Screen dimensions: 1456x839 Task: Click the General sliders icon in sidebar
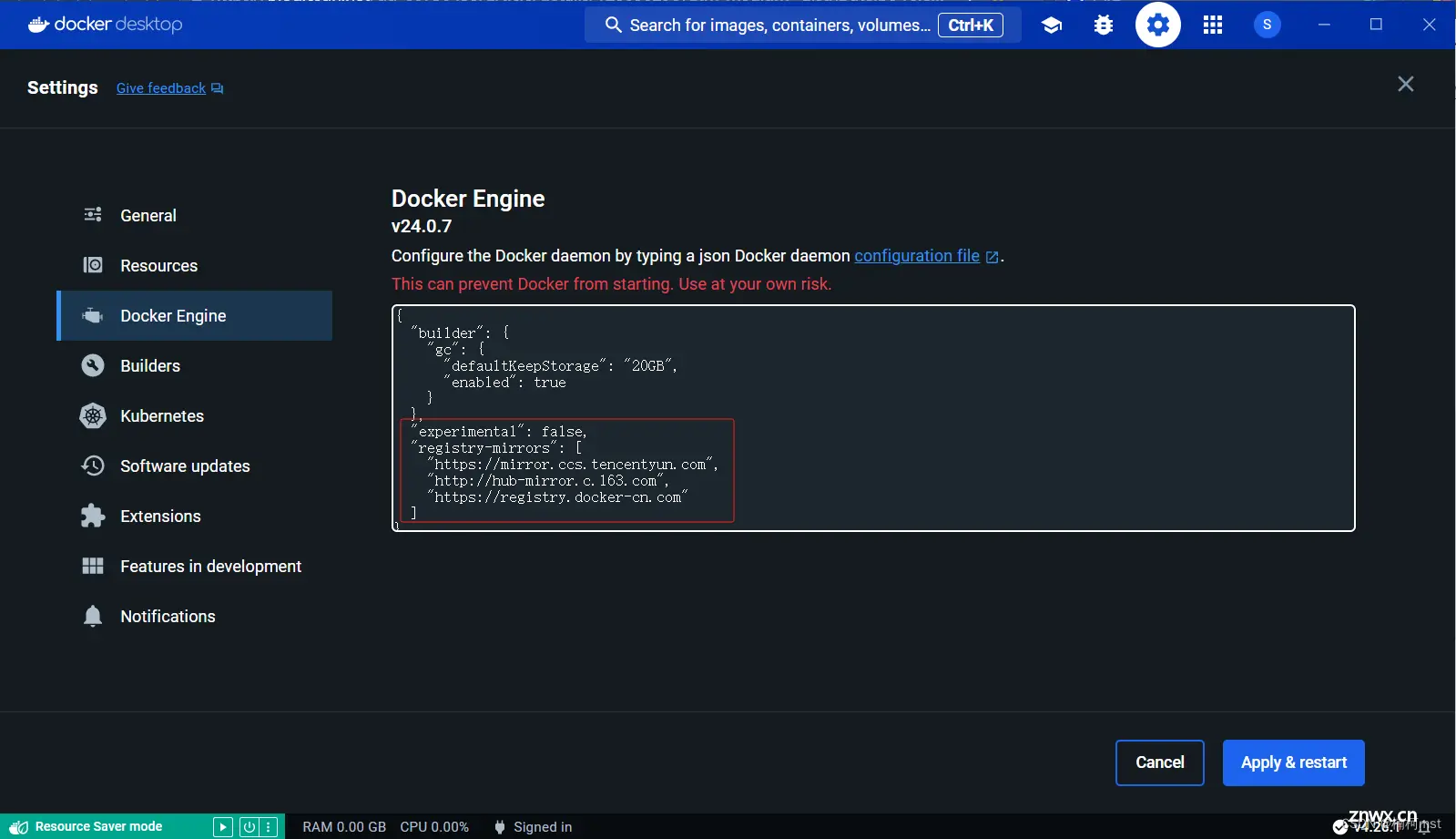tap(93, 215)
